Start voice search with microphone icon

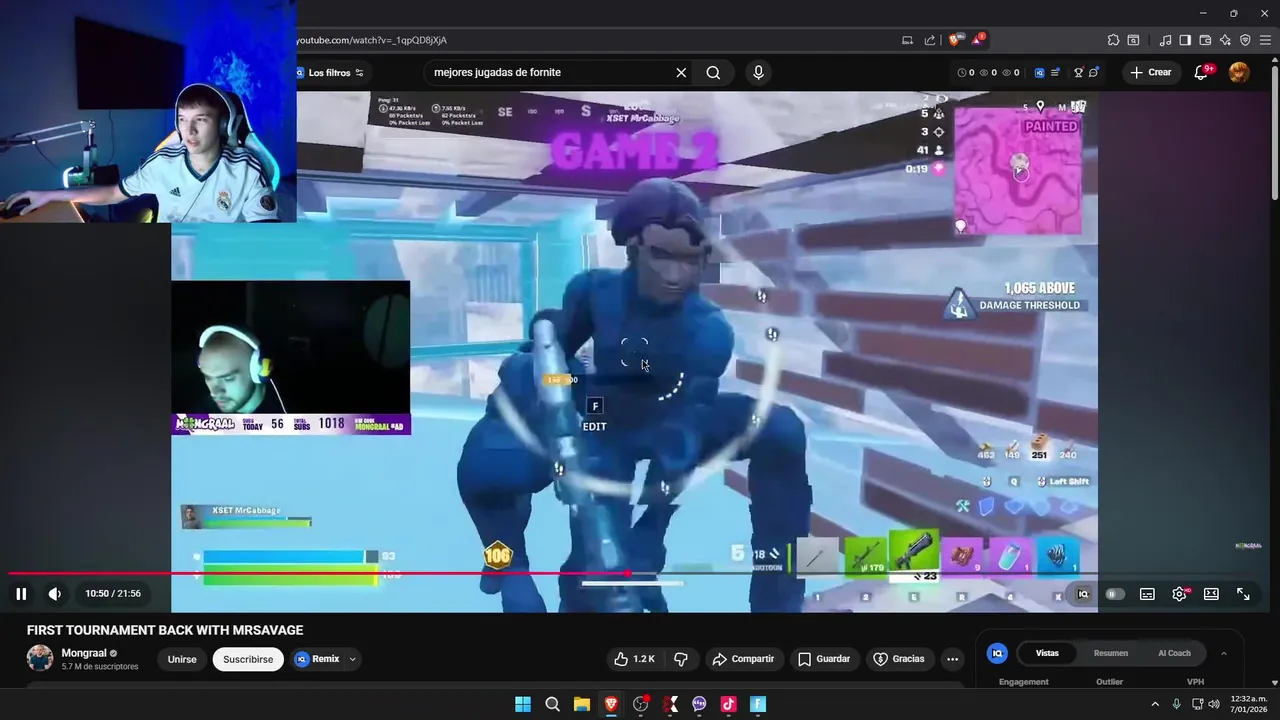tap(758, 72)
